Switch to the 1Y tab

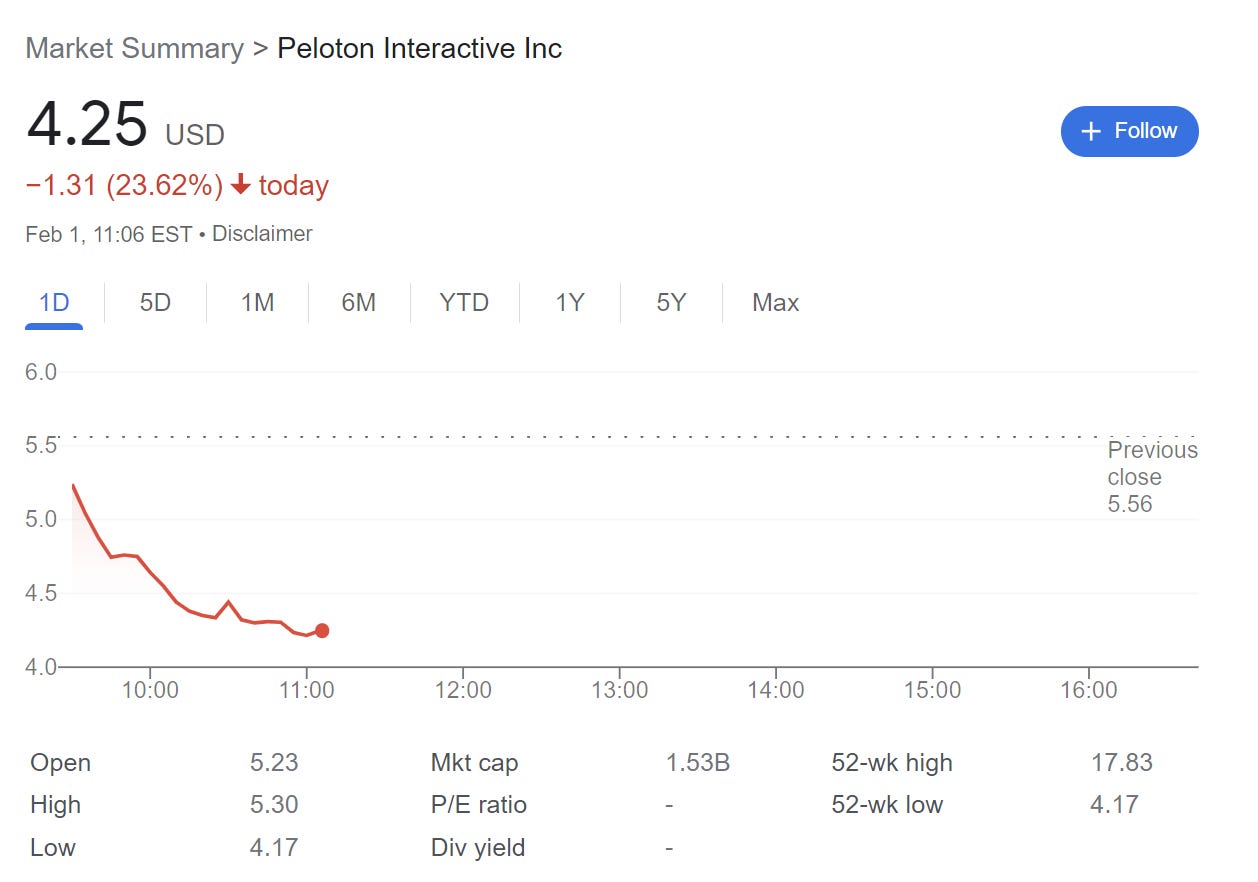coord(569,302)
